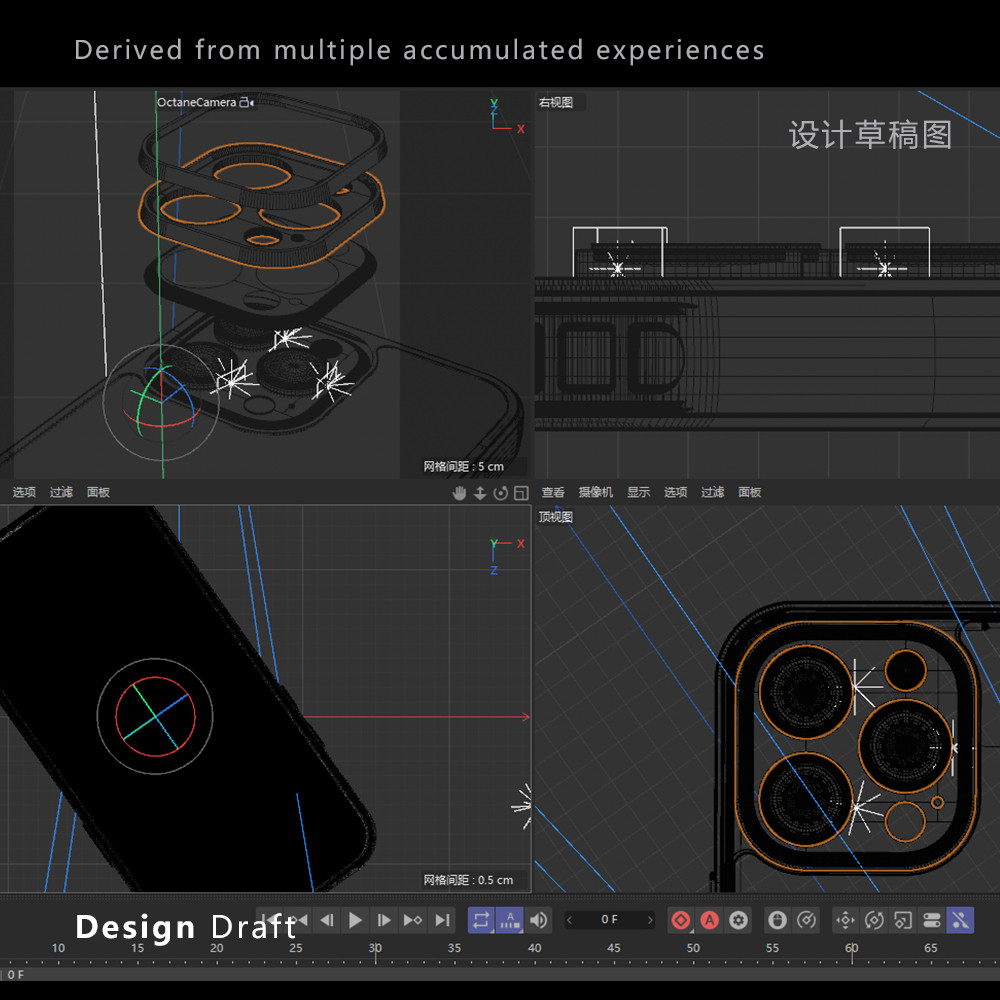Click the scale keying icon
Screen dimensions: 1000x1000
pyautogui.click(x=903, y=920)
